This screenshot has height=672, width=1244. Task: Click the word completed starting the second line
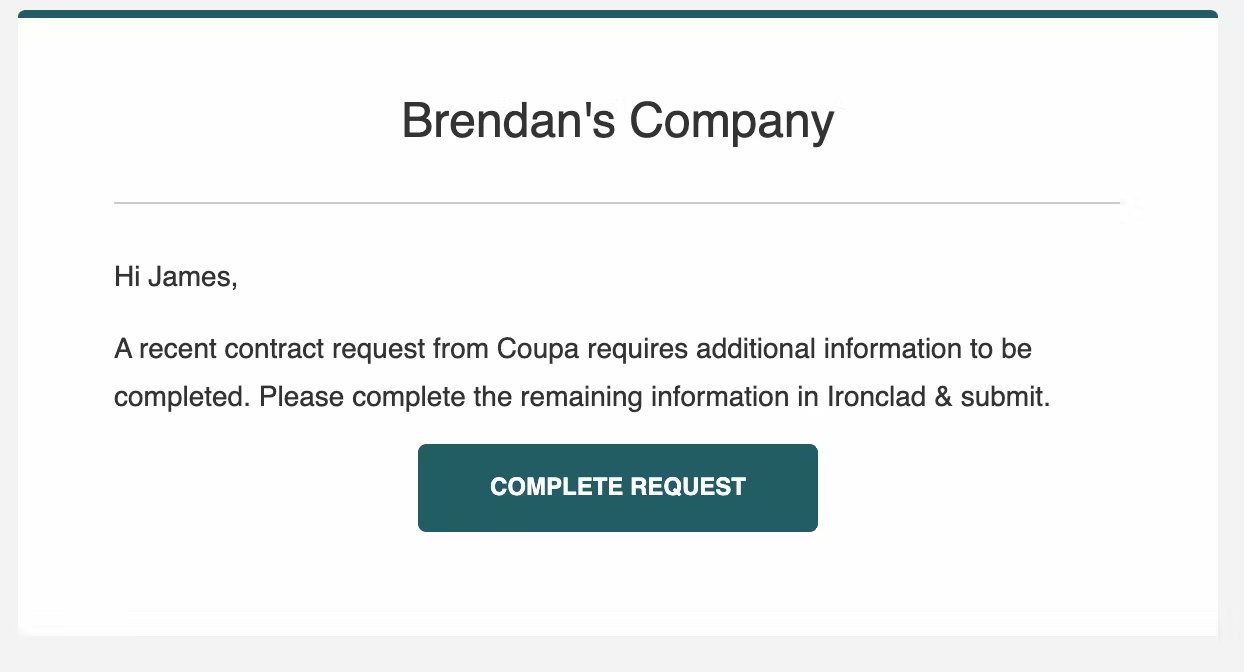180,397
